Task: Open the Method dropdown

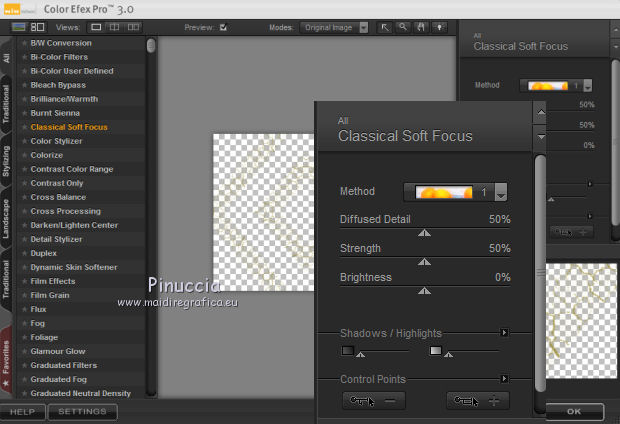Action: pos(501,191)
